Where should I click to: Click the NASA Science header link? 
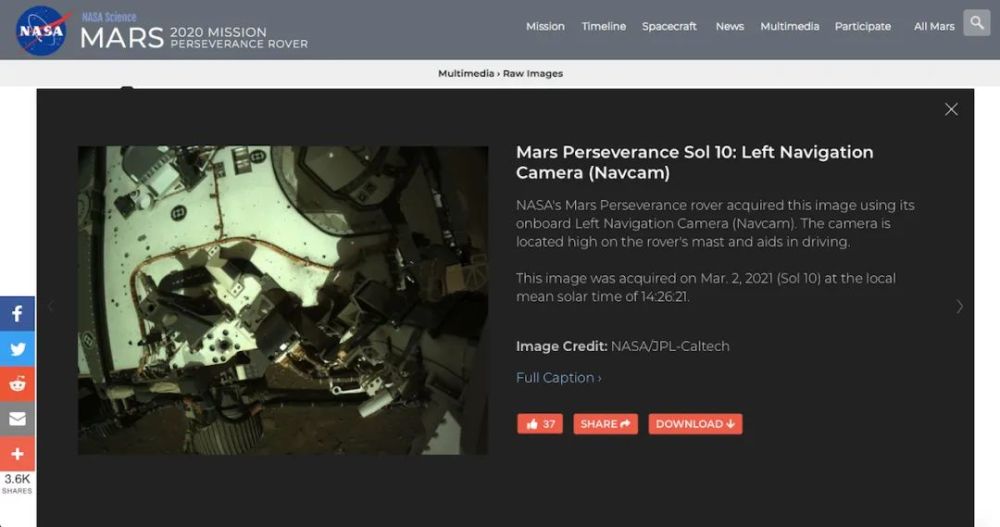tap(109, 17)
